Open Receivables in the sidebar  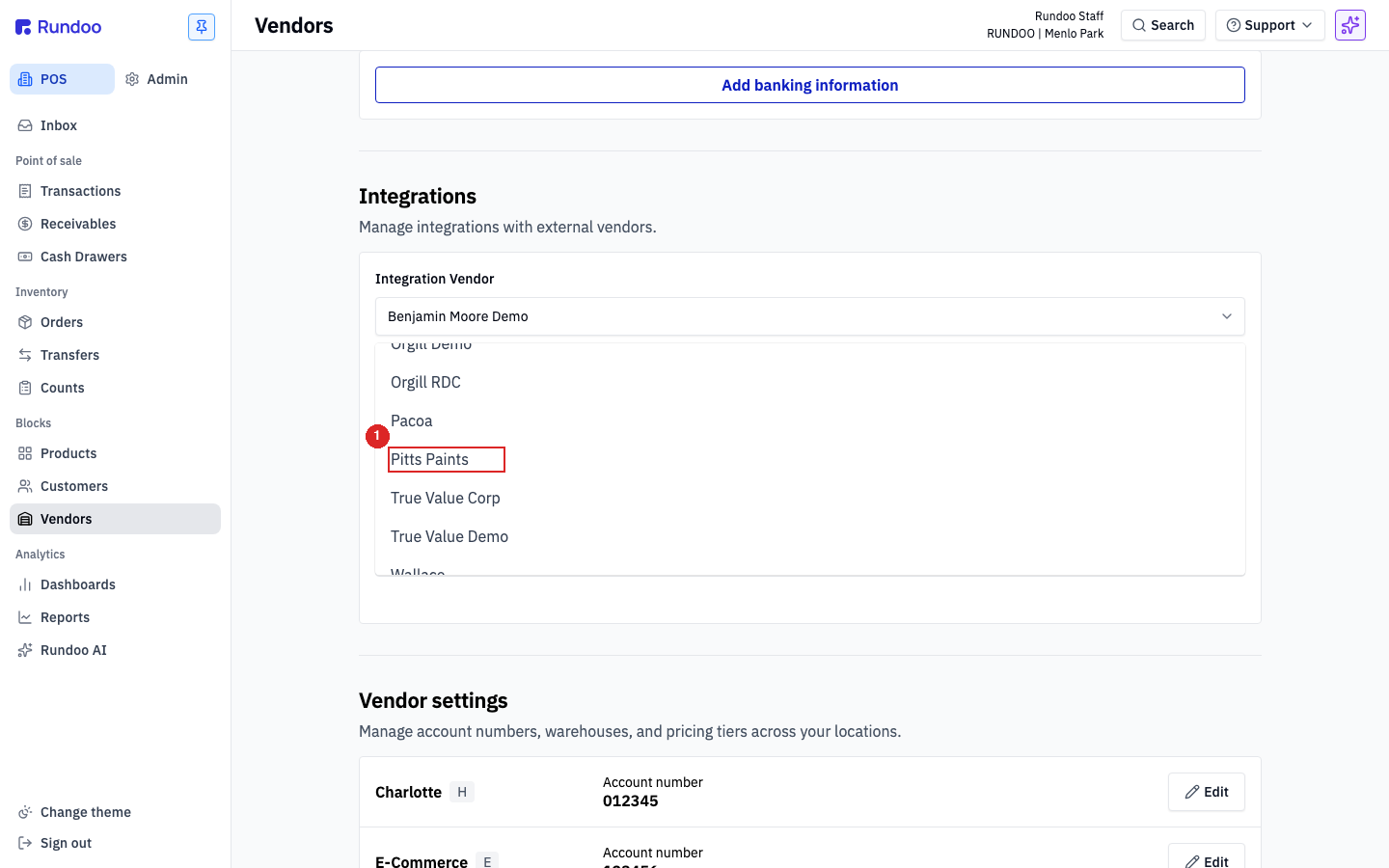(115, 224)
